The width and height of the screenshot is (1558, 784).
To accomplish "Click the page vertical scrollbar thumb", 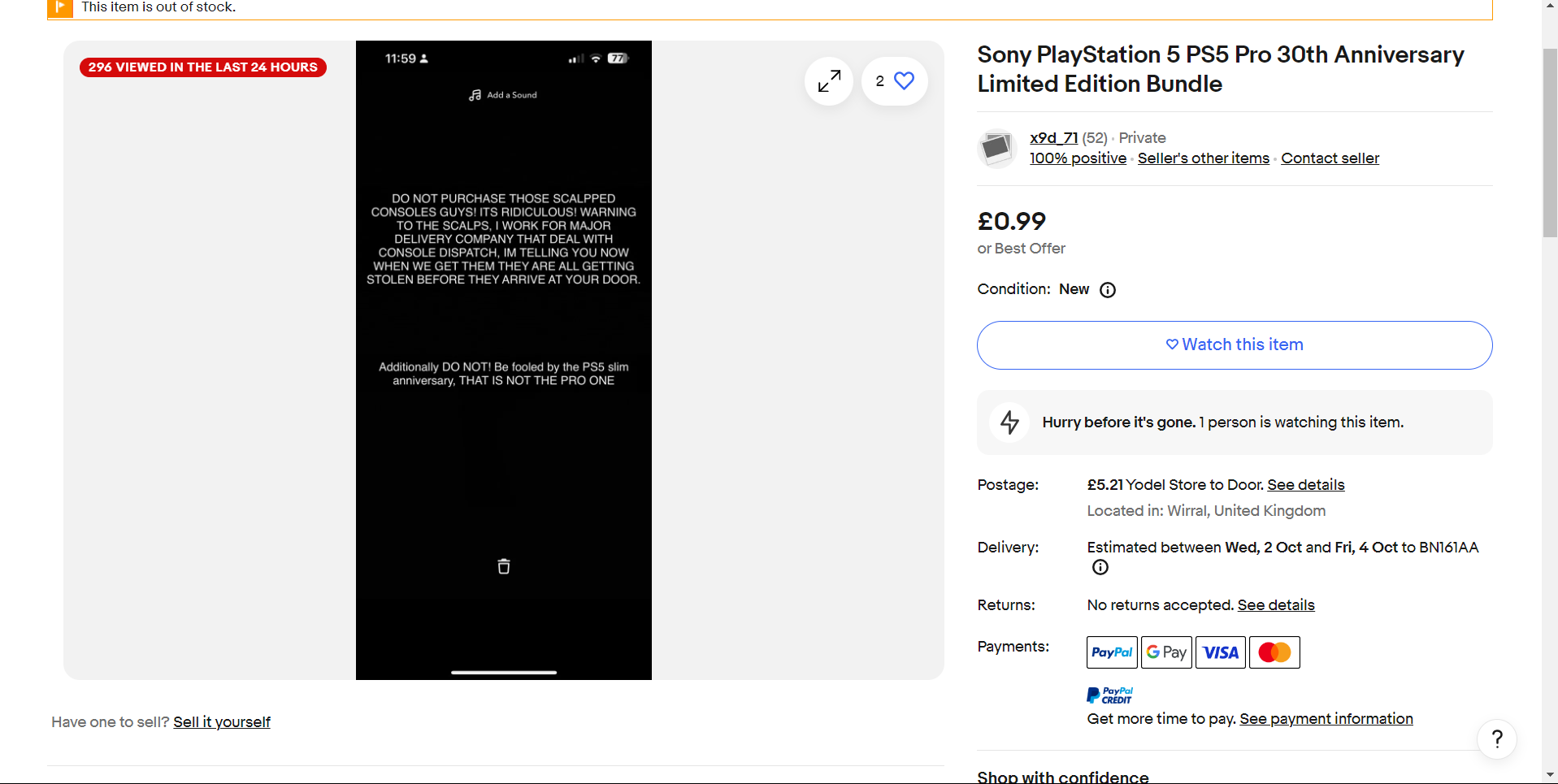I will click(1550, 142).
